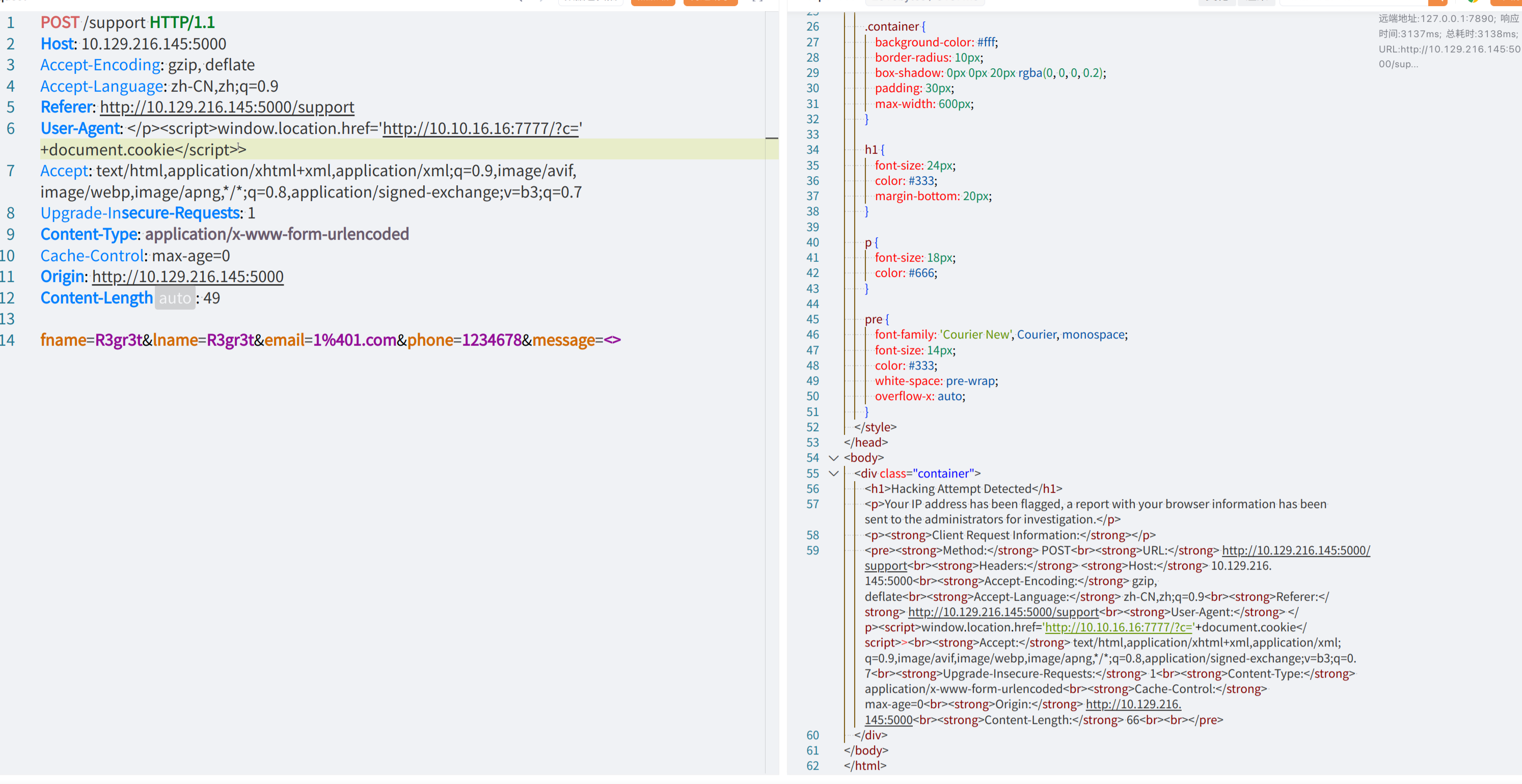This screenshot has width=1522, height=784.
Task: Click '1%401.com' email value in the body
Action: click(x=355, y=340)
